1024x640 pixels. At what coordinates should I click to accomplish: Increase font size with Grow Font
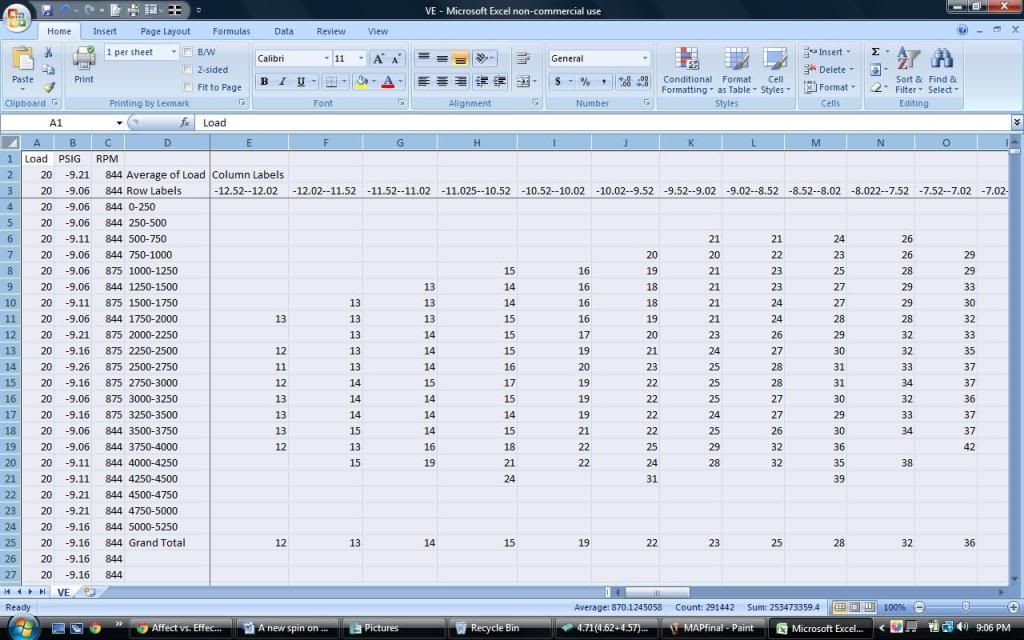(378, 59)
